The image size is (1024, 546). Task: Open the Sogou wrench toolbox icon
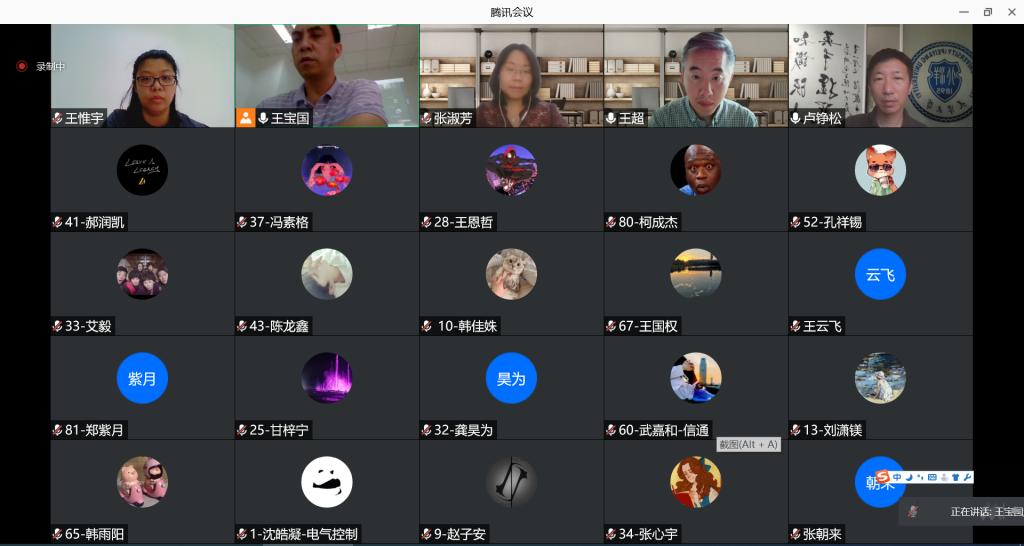pyautogui.click(x=967, y=477)
